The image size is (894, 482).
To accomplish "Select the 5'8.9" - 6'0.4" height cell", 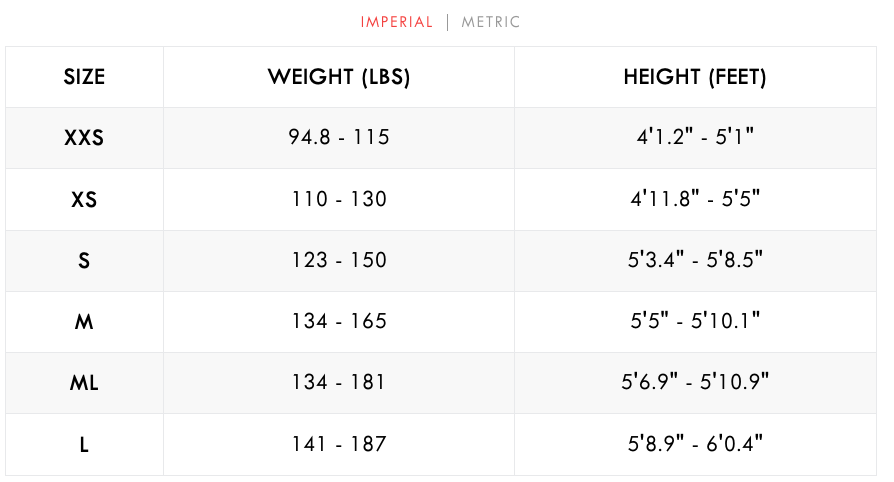I will (x=695, y=444).
